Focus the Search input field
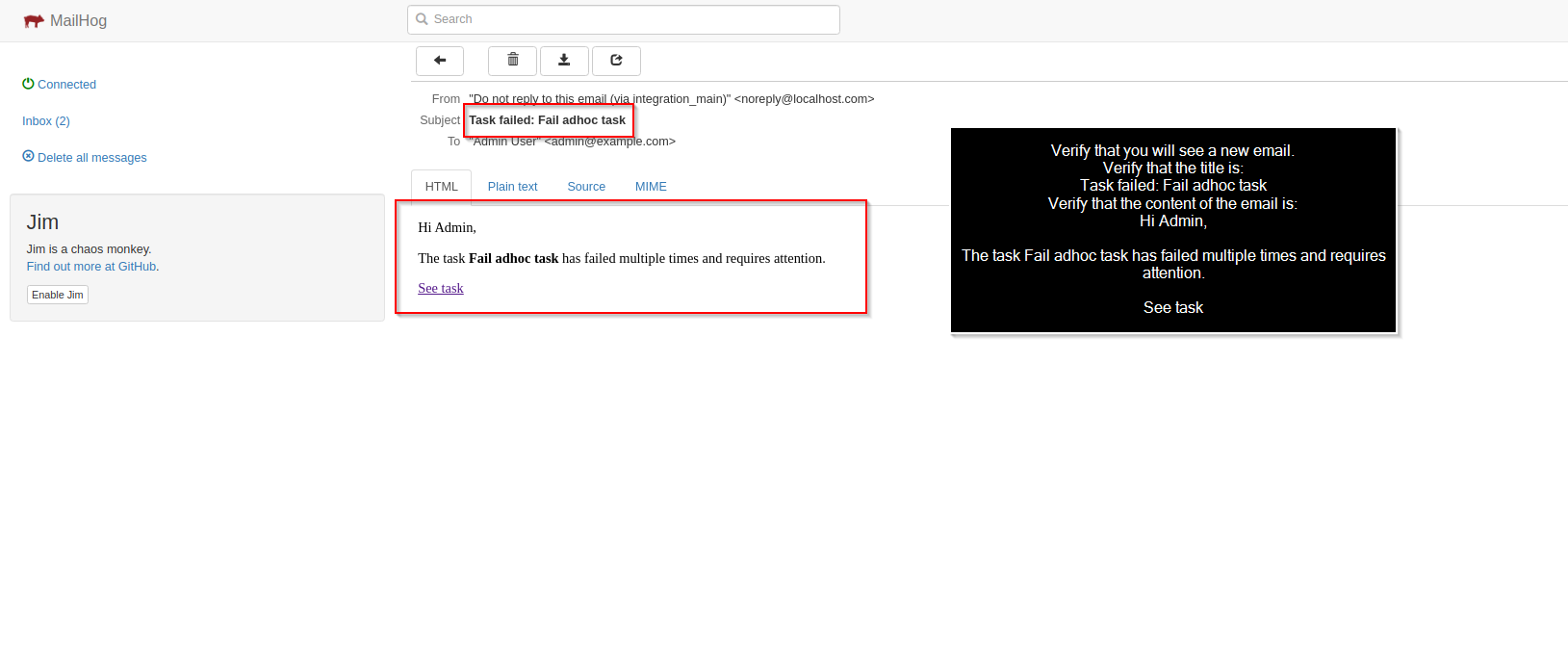The height and width of the screenshot is (648, 1568). [x=624, y=19]
